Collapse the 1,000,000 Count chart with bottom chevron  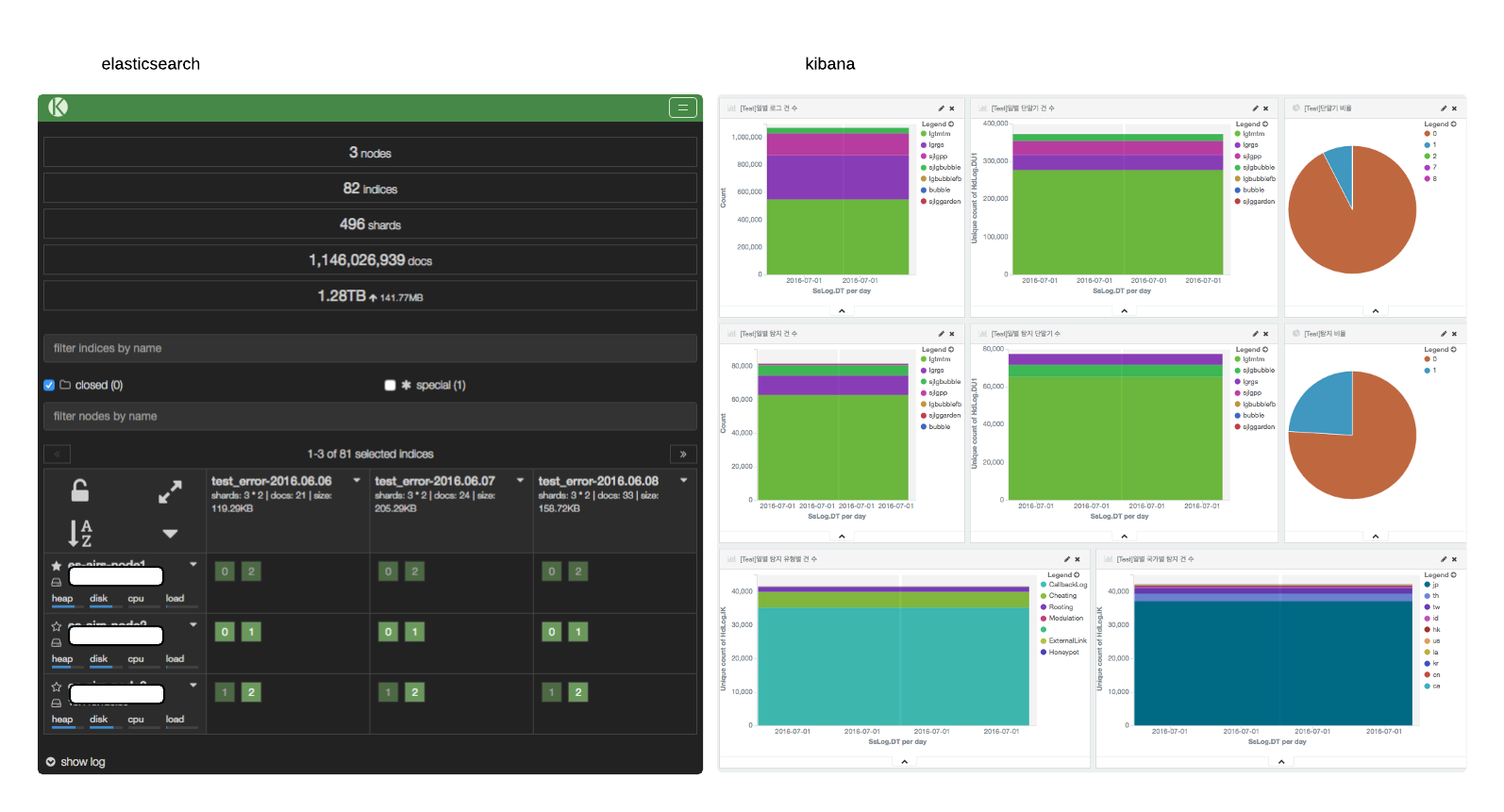click(x=842, y=310)
